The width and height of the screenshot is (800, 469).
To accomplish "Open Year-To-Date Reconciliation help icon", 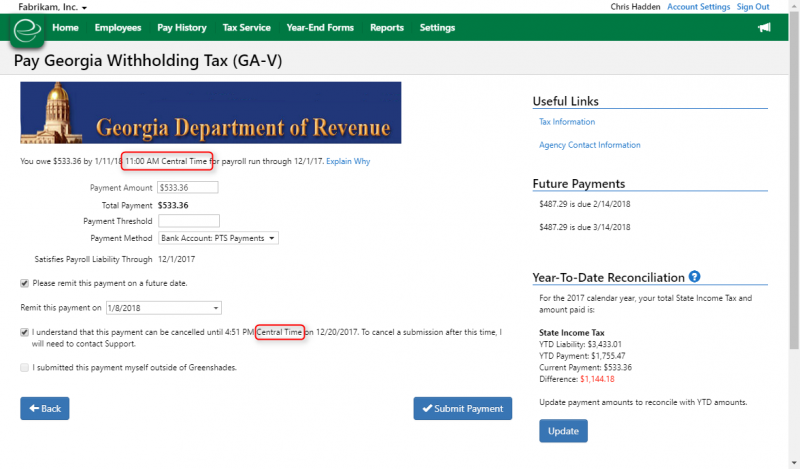I will [694, 277].
